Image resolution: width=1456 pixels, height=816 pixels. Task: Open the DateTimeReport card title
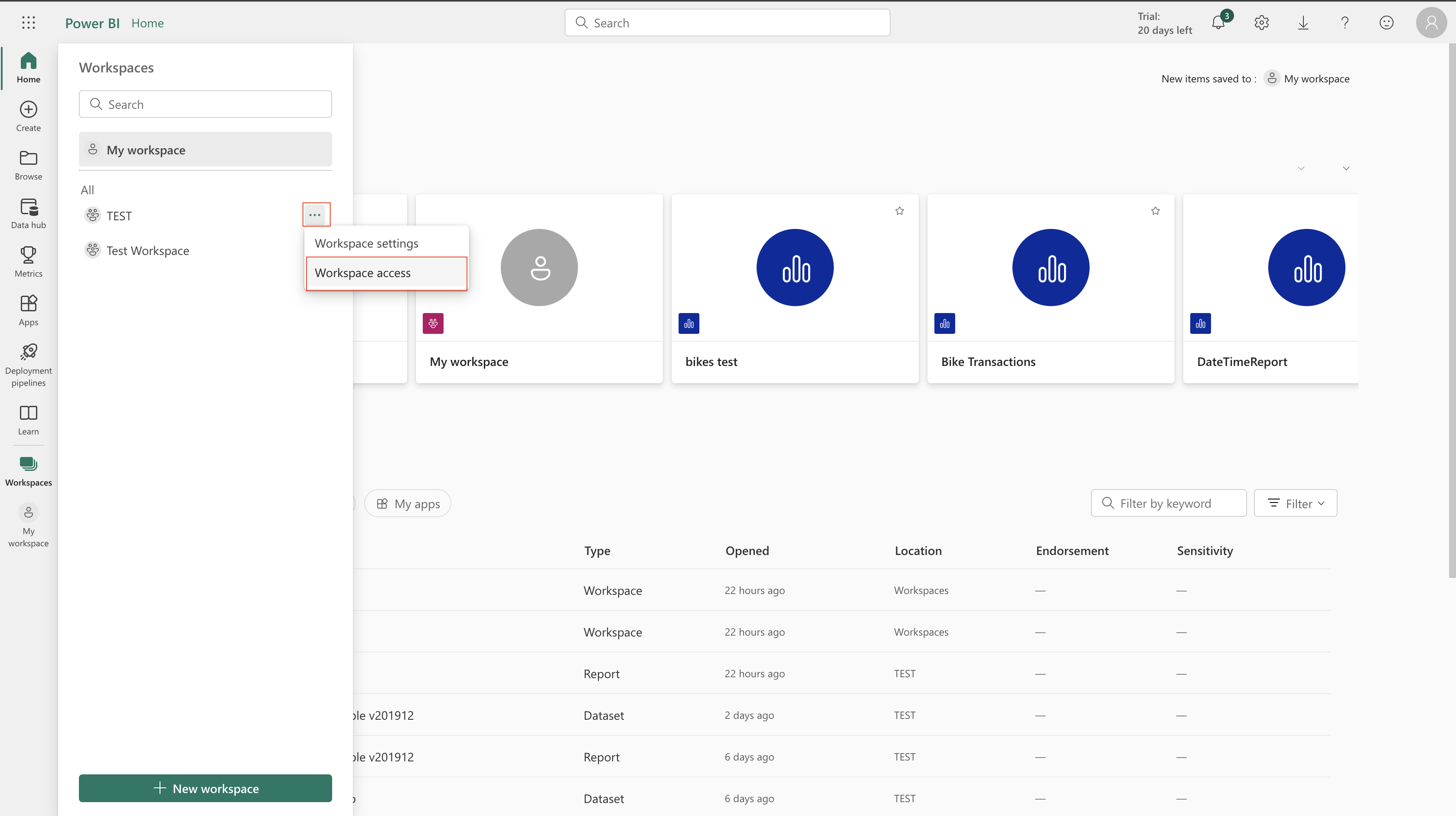[1242, 362]
